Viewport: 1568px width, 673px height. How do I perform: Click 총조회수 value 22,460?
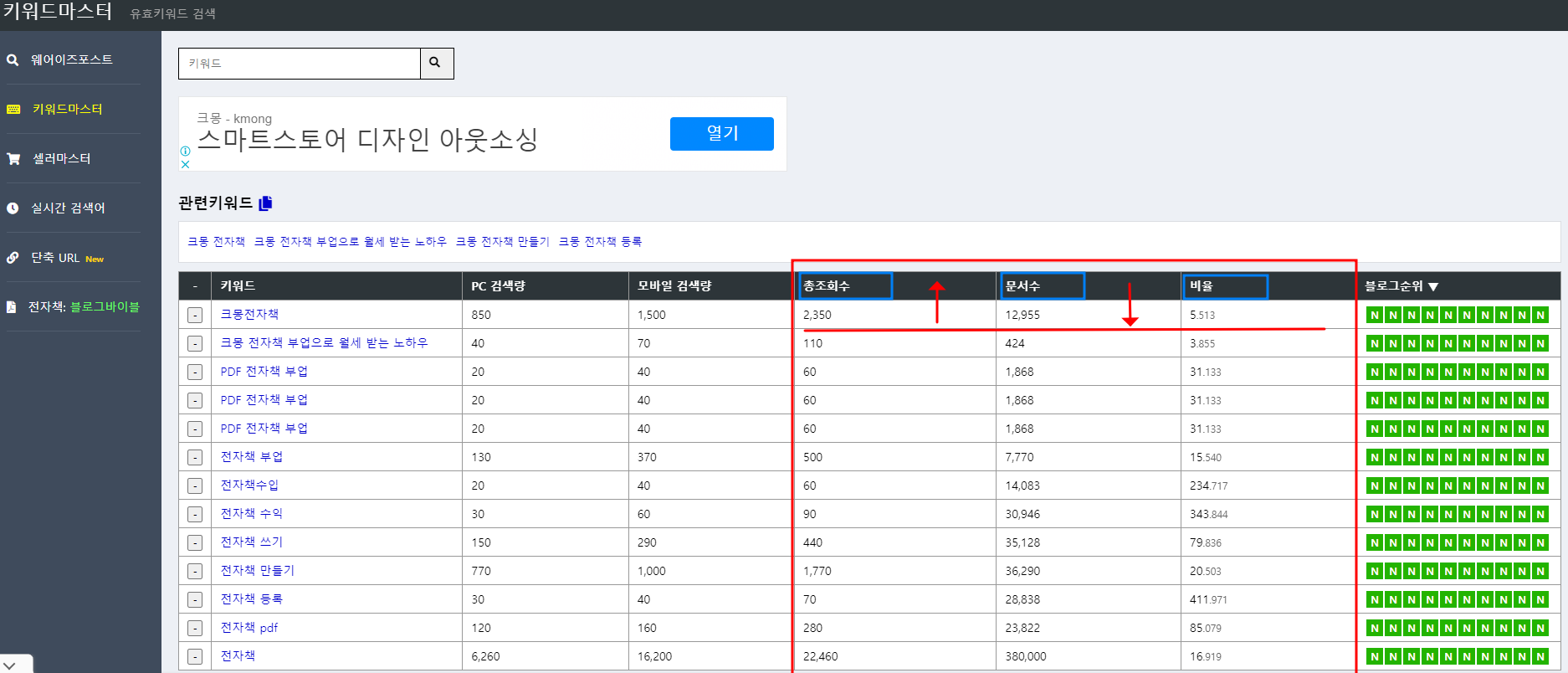(821, 657)
